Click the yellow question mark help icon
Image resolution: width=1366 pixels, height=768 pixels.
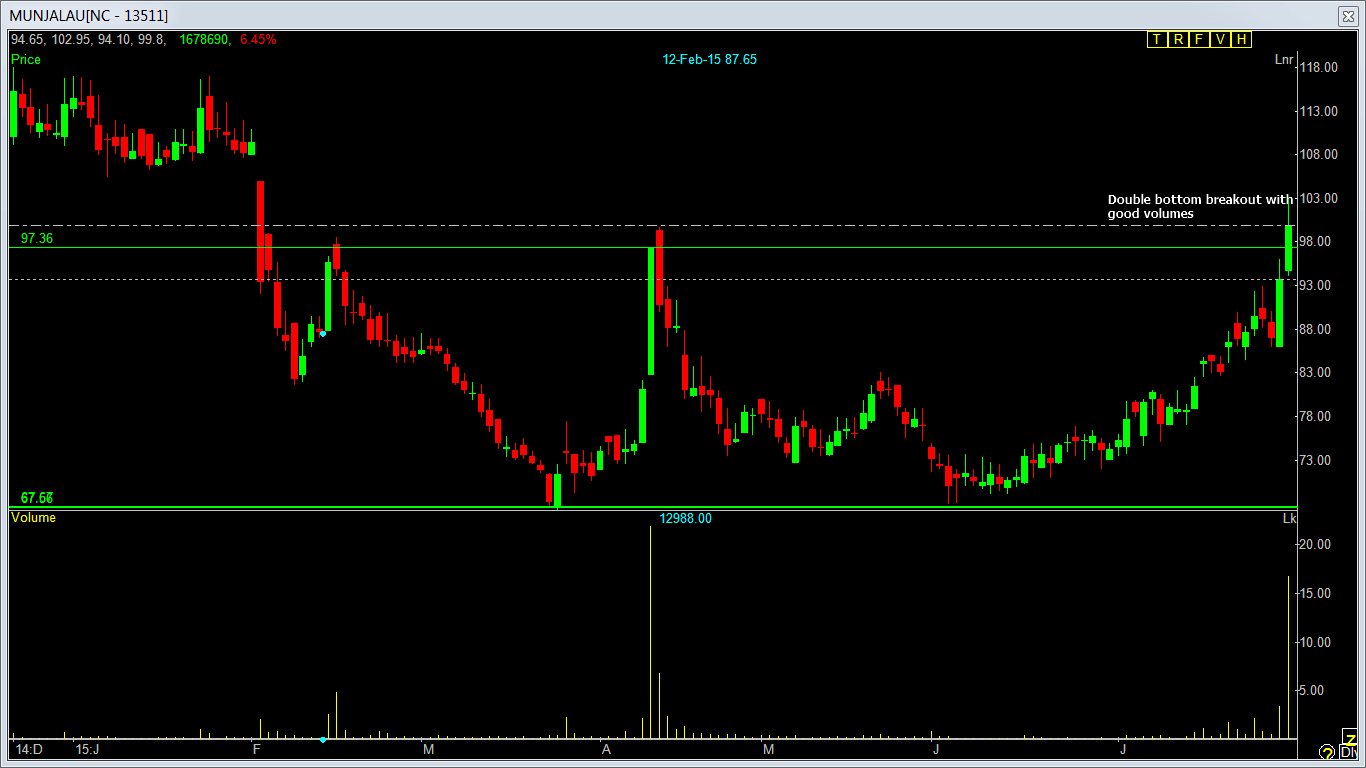[1327, 752]
